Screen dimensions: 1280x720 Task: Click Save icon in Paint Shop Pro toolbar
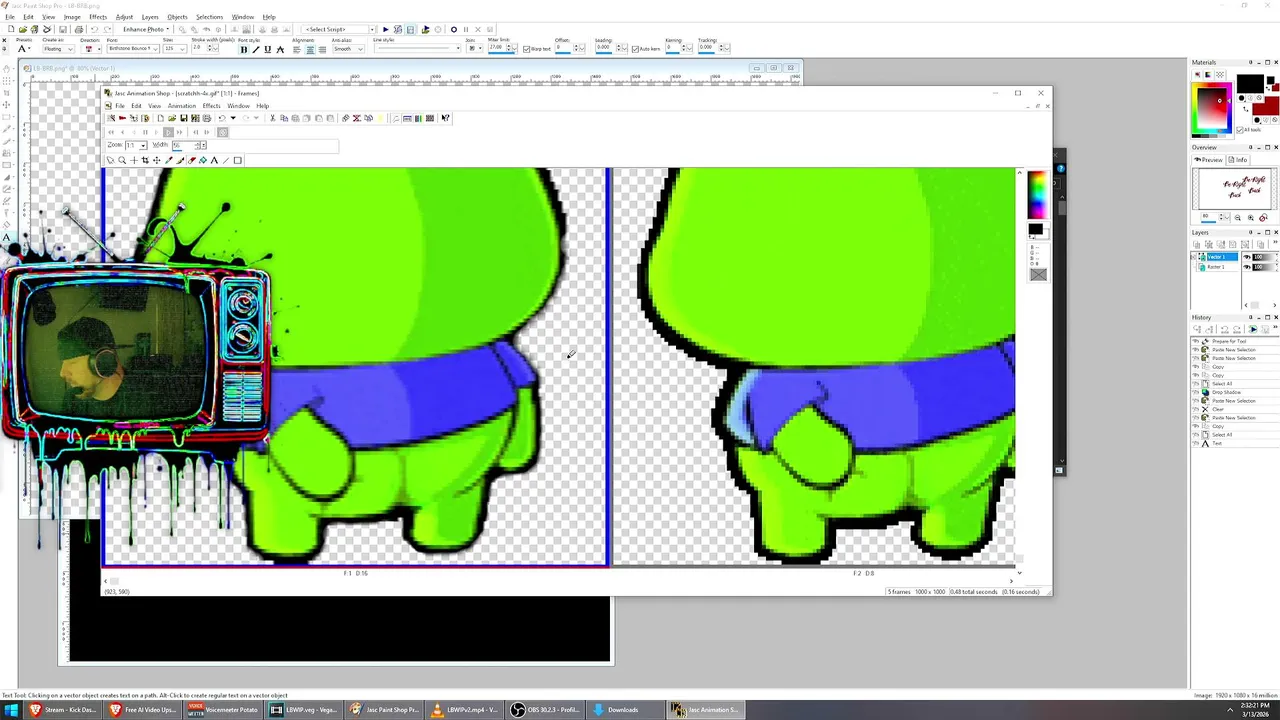(62, 29)
